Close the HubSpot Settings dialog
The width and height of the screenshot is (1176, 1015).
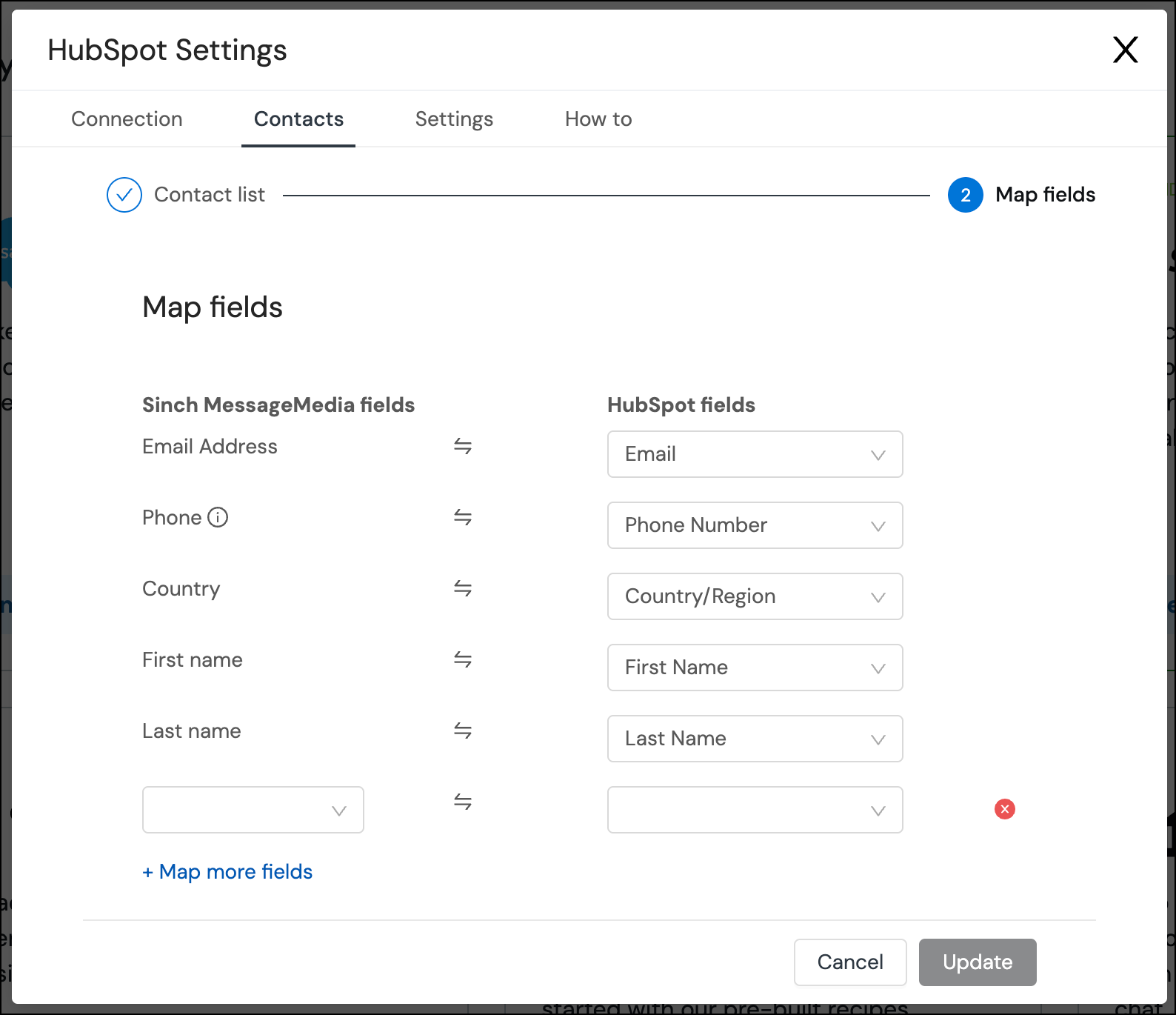1126,50
